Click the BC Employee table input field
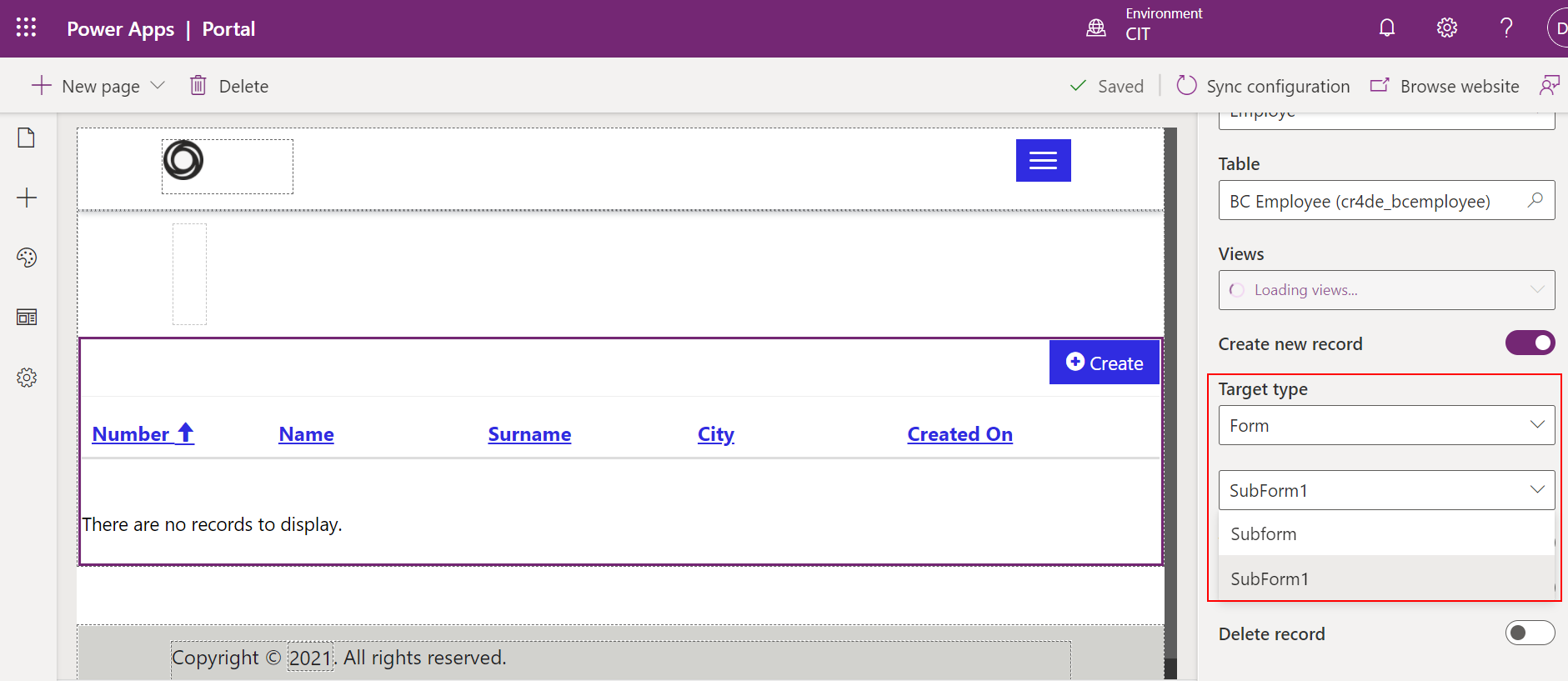Viewport: 1568px width, 681px height. 1386,200
